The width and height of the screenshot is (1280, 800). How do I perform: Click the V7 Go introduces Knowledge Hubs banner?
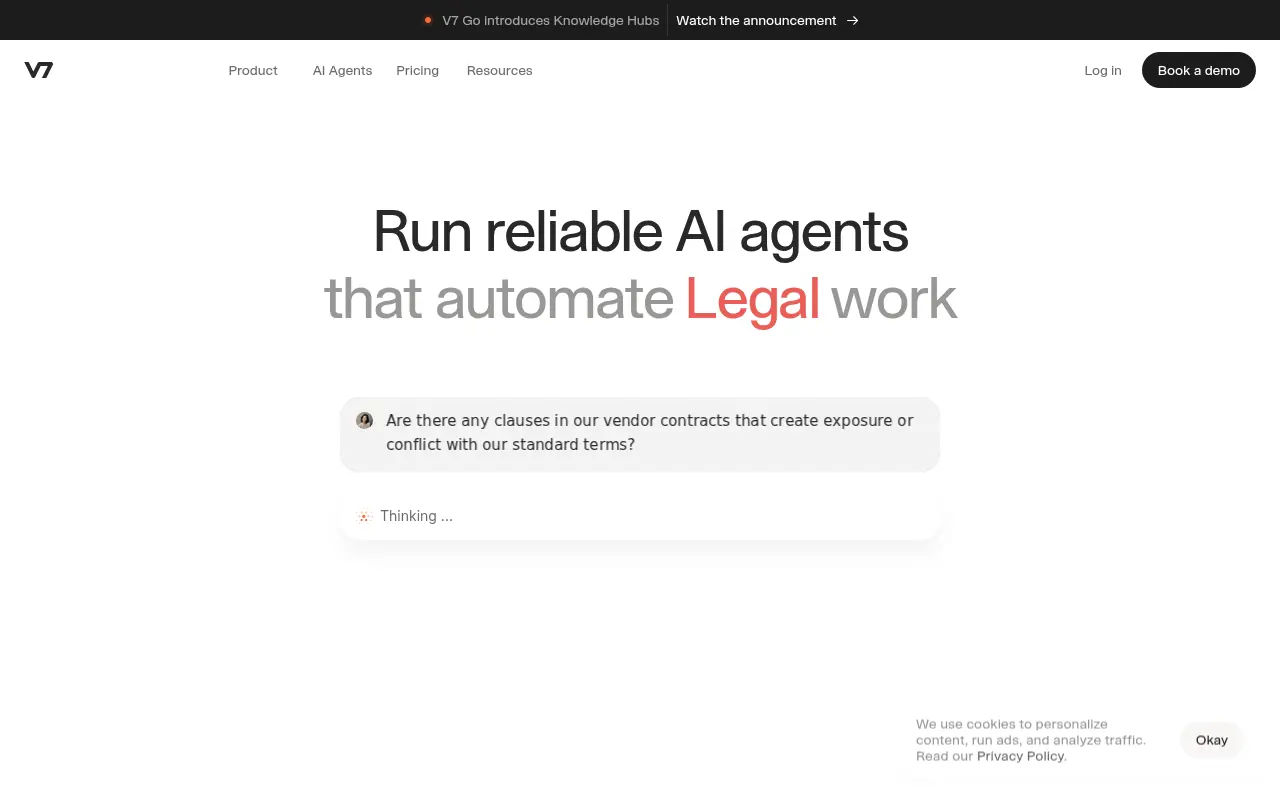(x=551, y=20)
